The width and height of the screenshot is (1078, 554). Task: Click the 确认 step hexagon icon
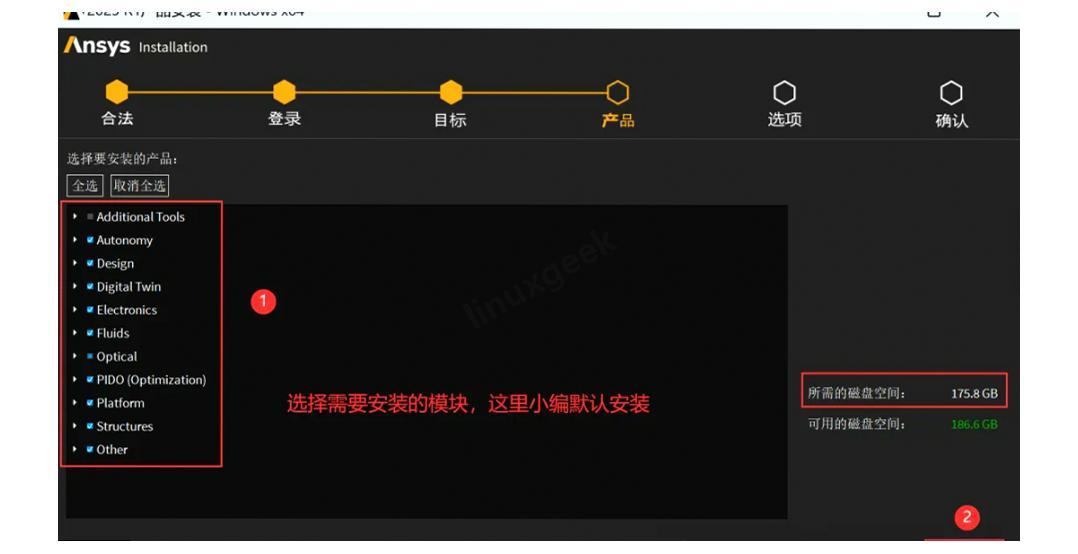coord(952,92)
